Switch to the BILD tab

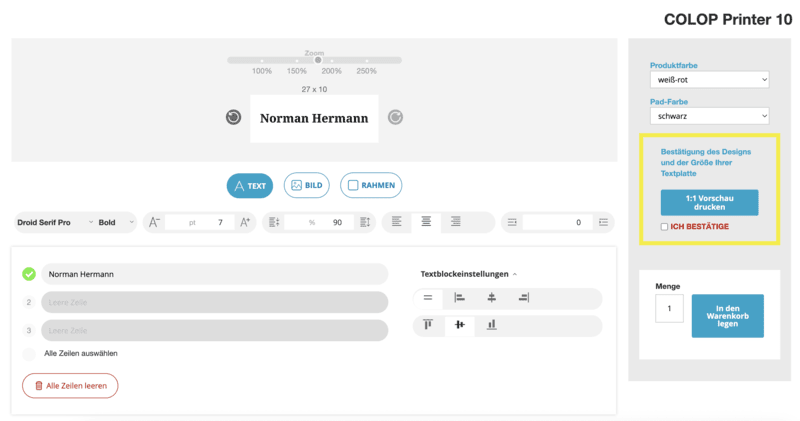(306, 186)
